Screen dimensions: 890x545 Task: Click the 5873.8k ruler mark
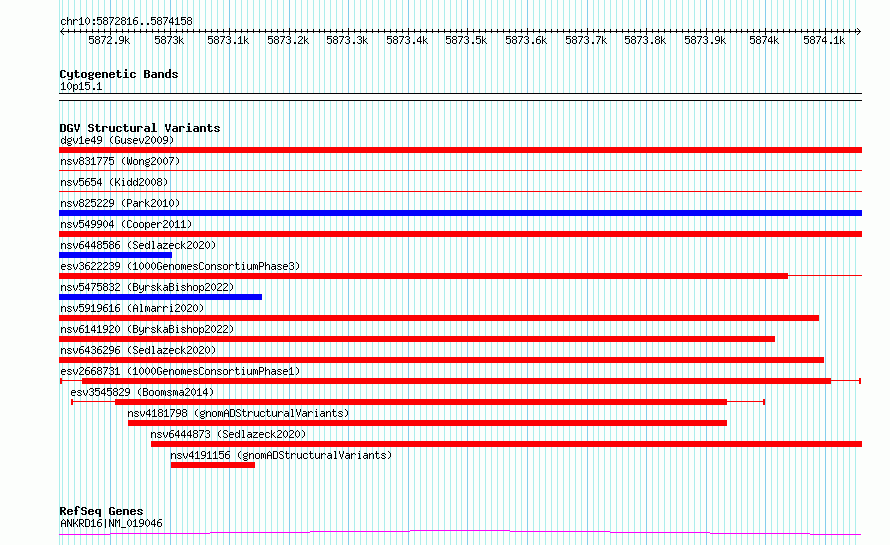[x=645, y=40]
